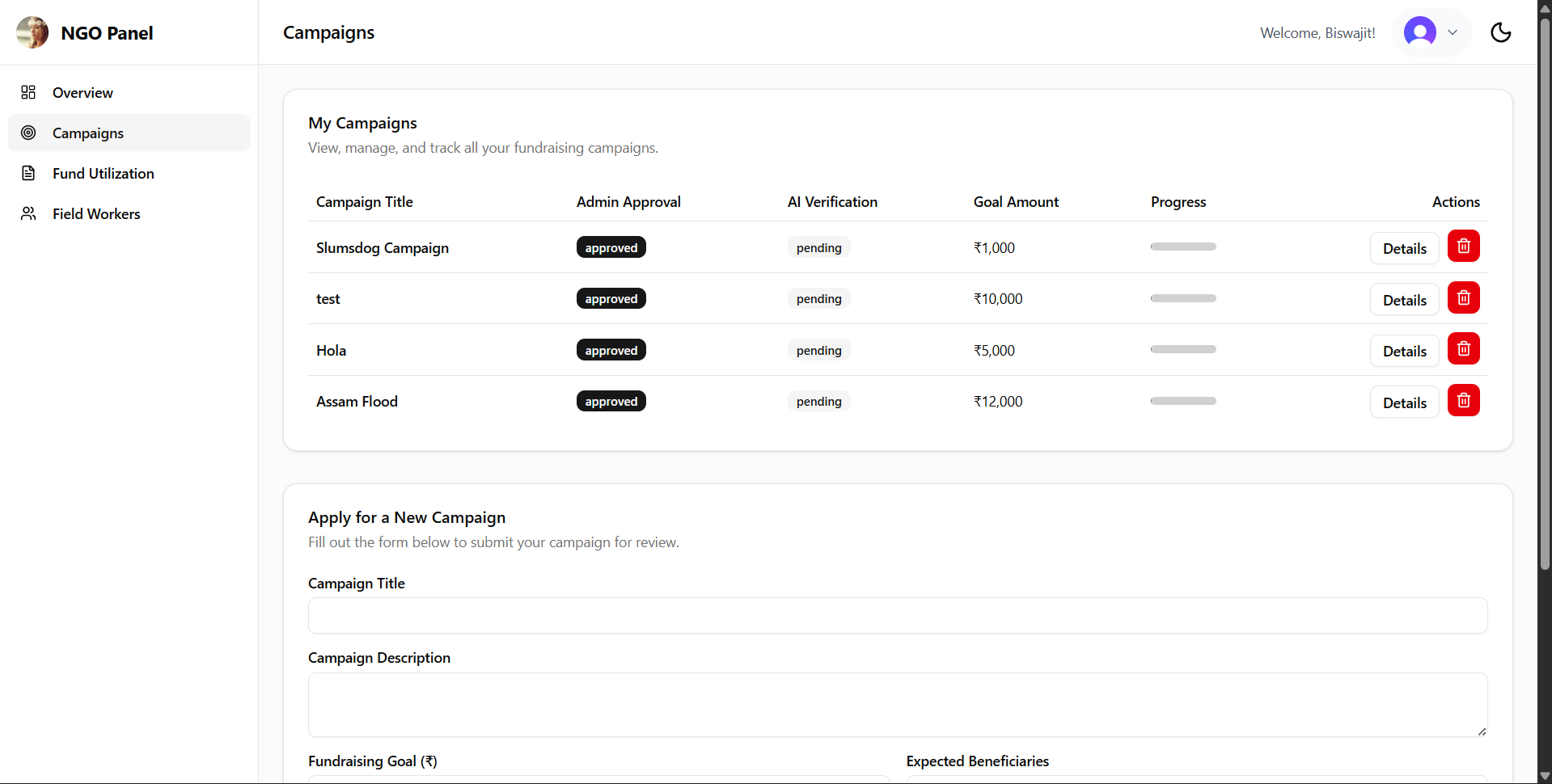View Details of Assam Flood campaign
Screen dimensions: 1552x784
click(x=1404, y=403)
